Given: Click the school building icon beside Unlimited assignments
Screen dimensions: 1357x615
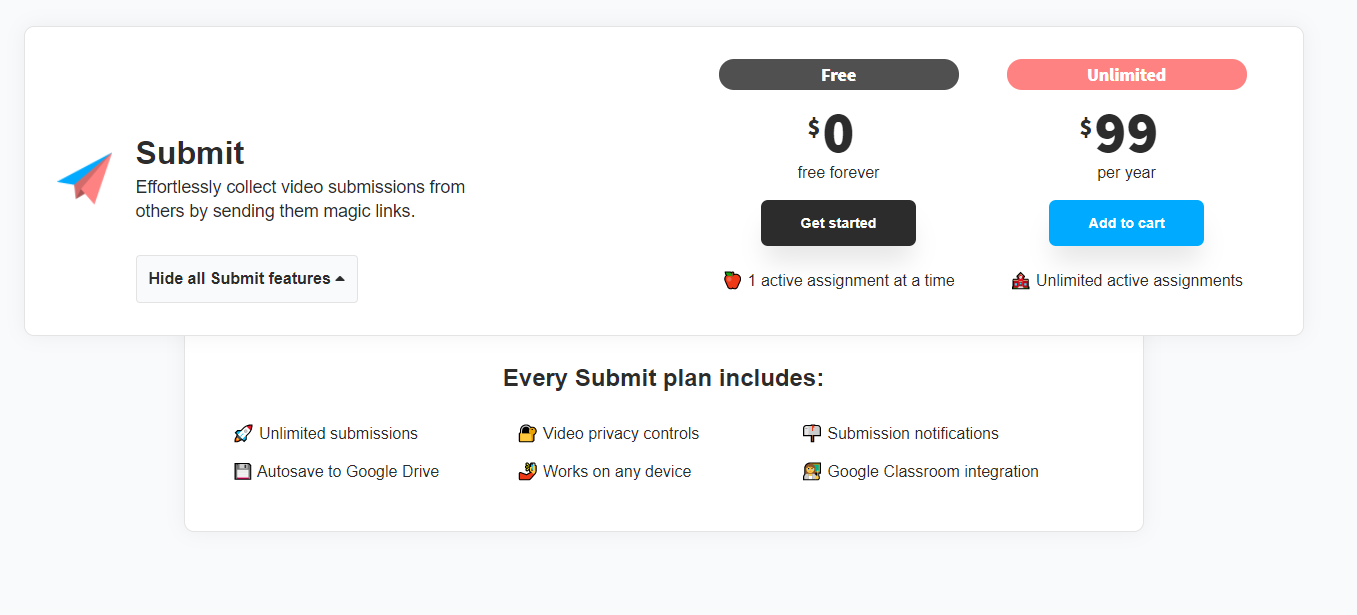Looking at the screenshot, I should tap(1020, 281).
